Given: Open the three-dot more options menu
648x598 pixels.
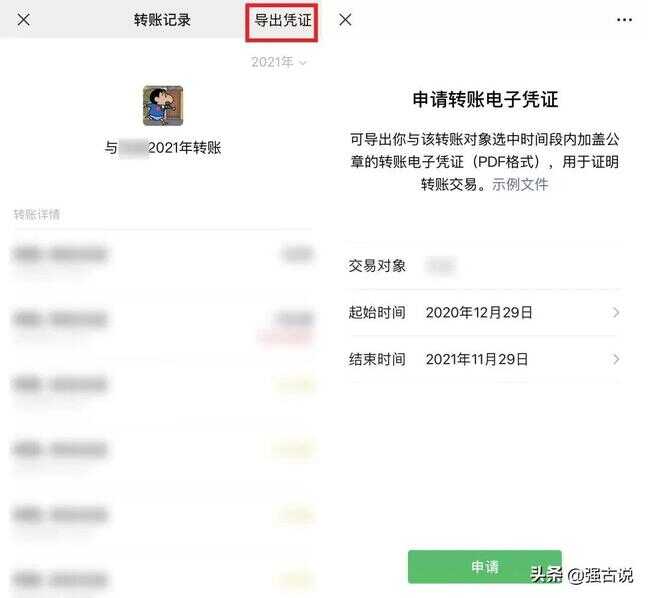Looking at the screenshot, I should click(x=624, y=20).
